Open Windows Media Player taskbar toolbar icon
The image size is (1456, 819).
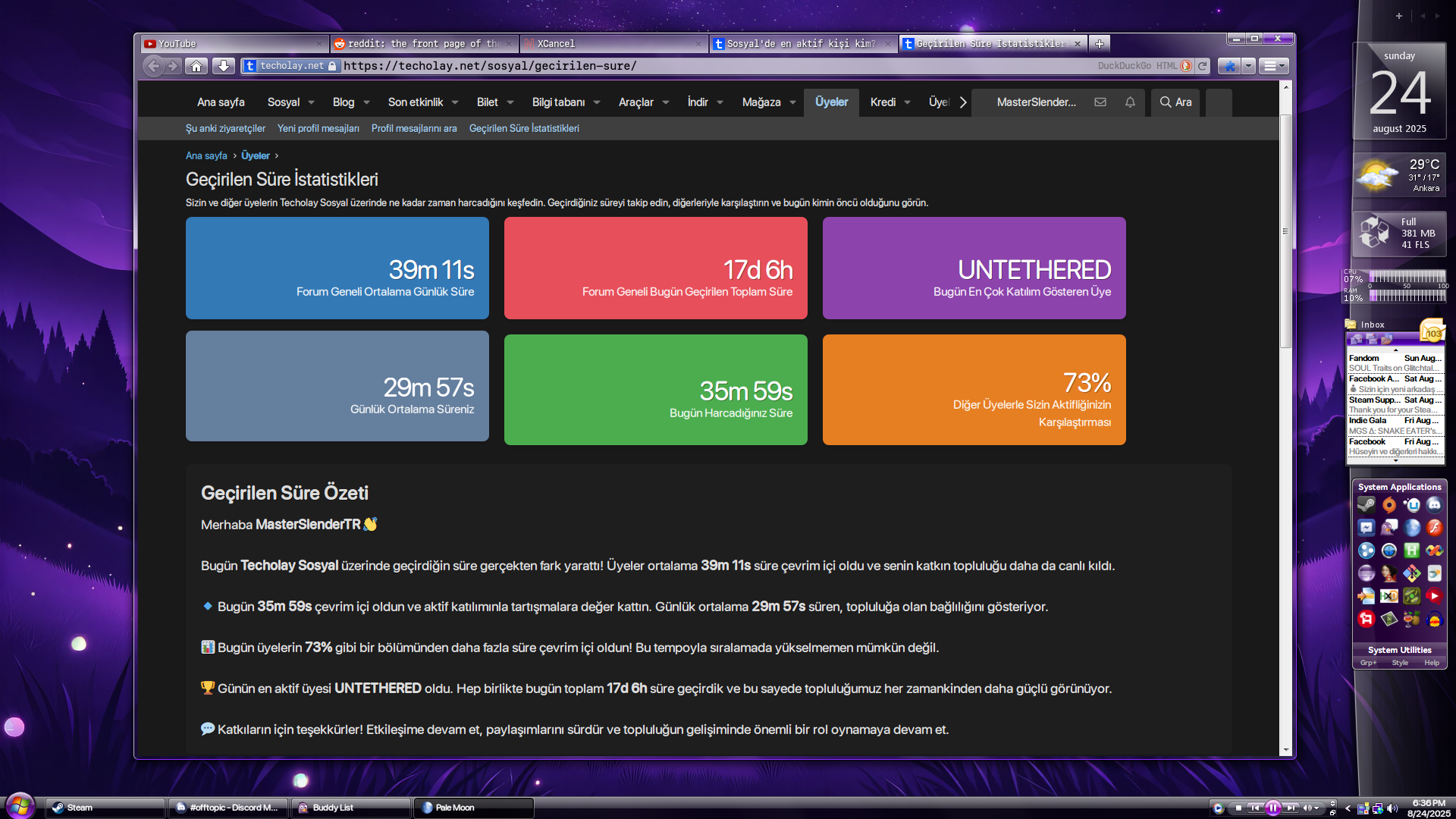point(1218,808)
